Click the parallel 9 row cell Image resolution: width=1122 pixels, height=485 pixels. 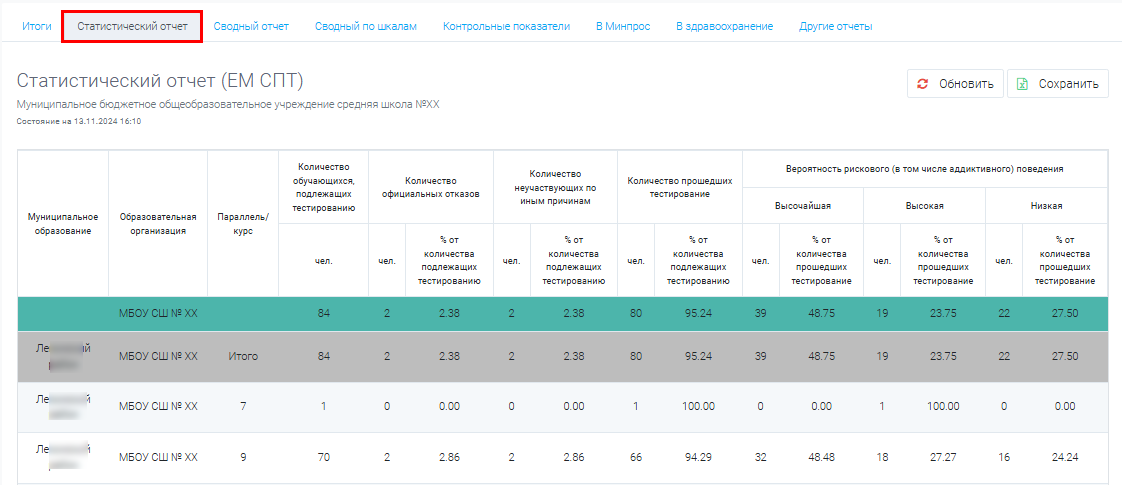(x=243, y=457)
